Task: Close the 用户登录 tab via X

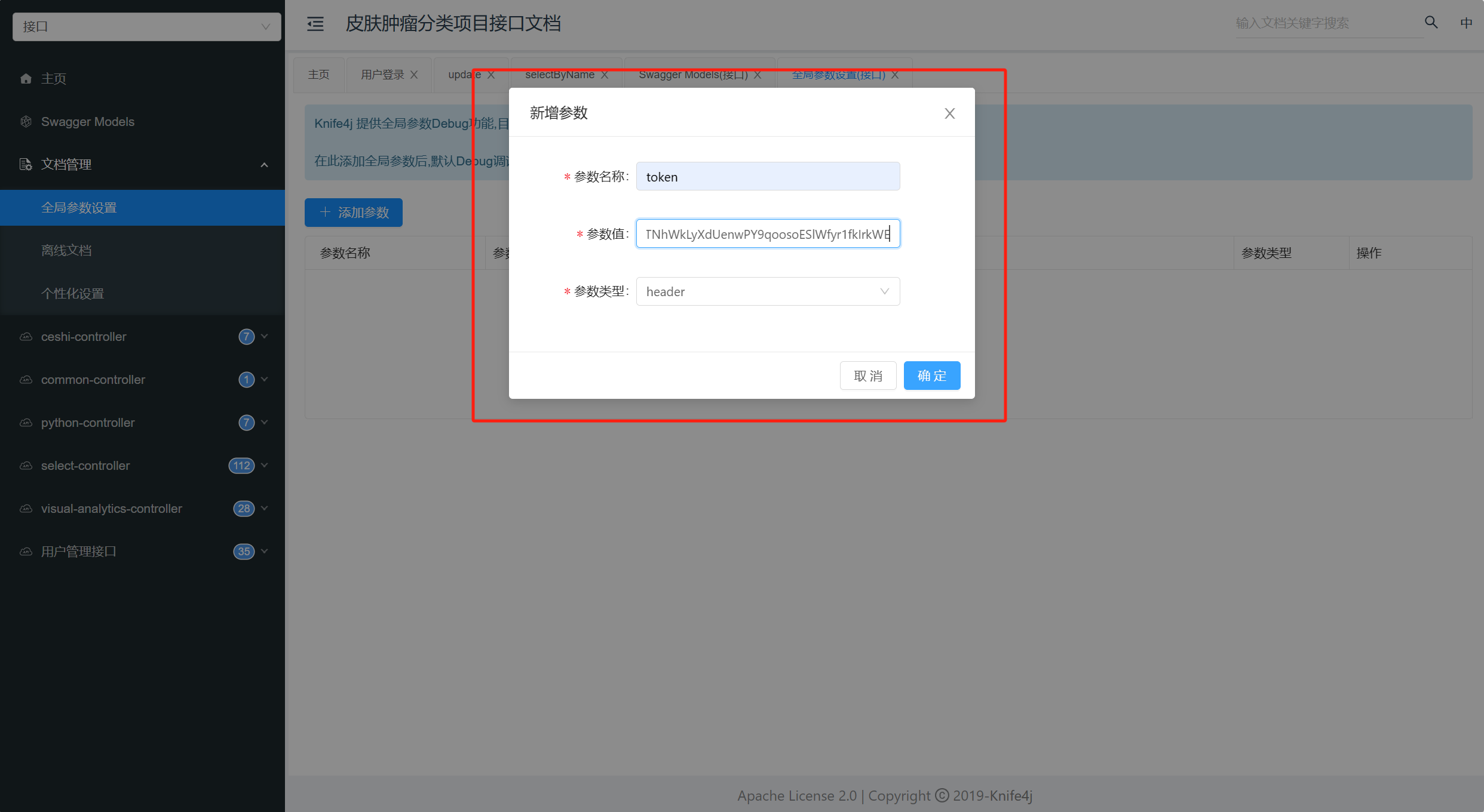Action: click(x=414, y=75)
